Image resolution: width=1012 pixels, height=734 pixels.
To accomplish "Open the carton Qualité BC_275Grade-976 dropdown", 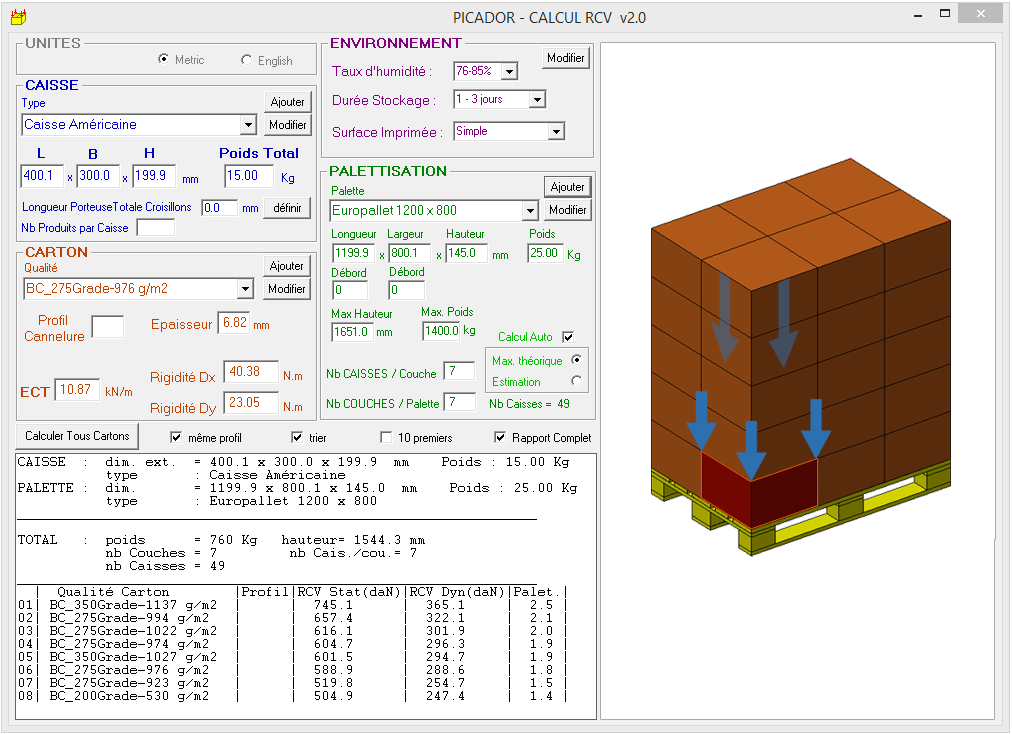I will pos(245,289).
